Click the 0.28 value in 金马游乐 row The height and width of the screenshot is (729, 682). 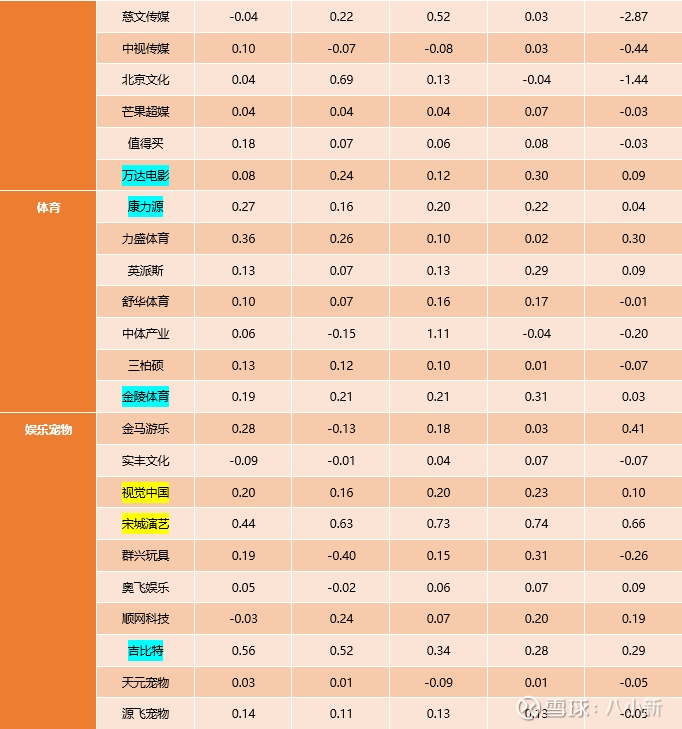point(244,429)
